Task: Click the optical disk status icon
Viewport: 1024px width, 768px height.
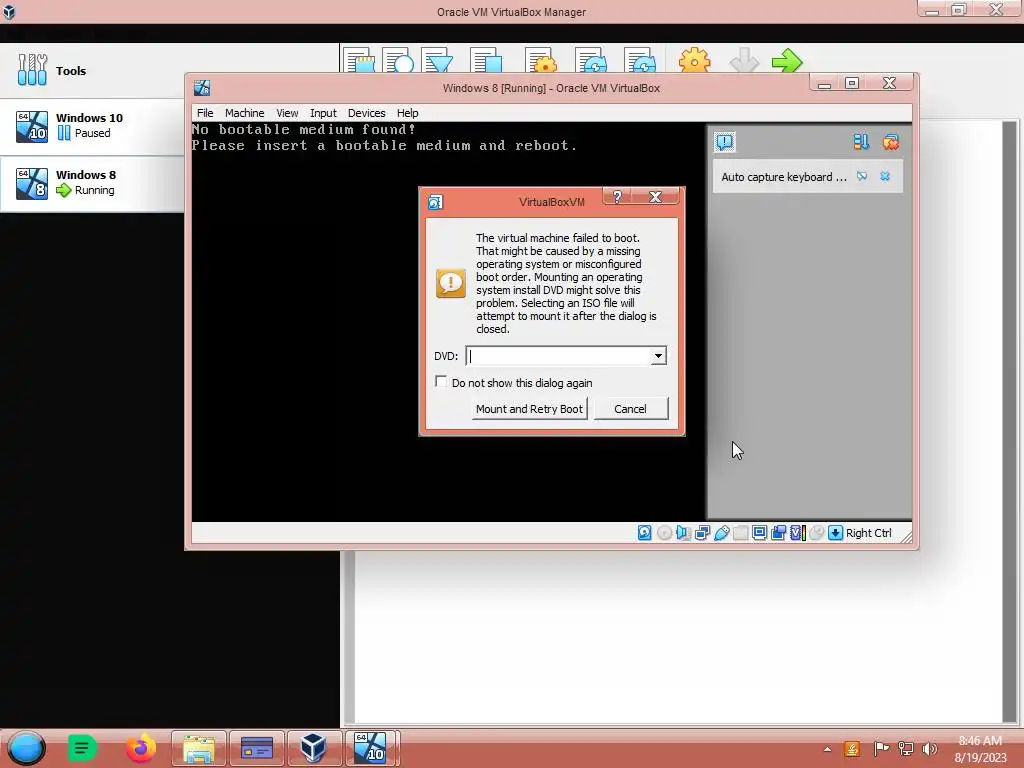Action: pyautogui.click(x=664, y=533)
